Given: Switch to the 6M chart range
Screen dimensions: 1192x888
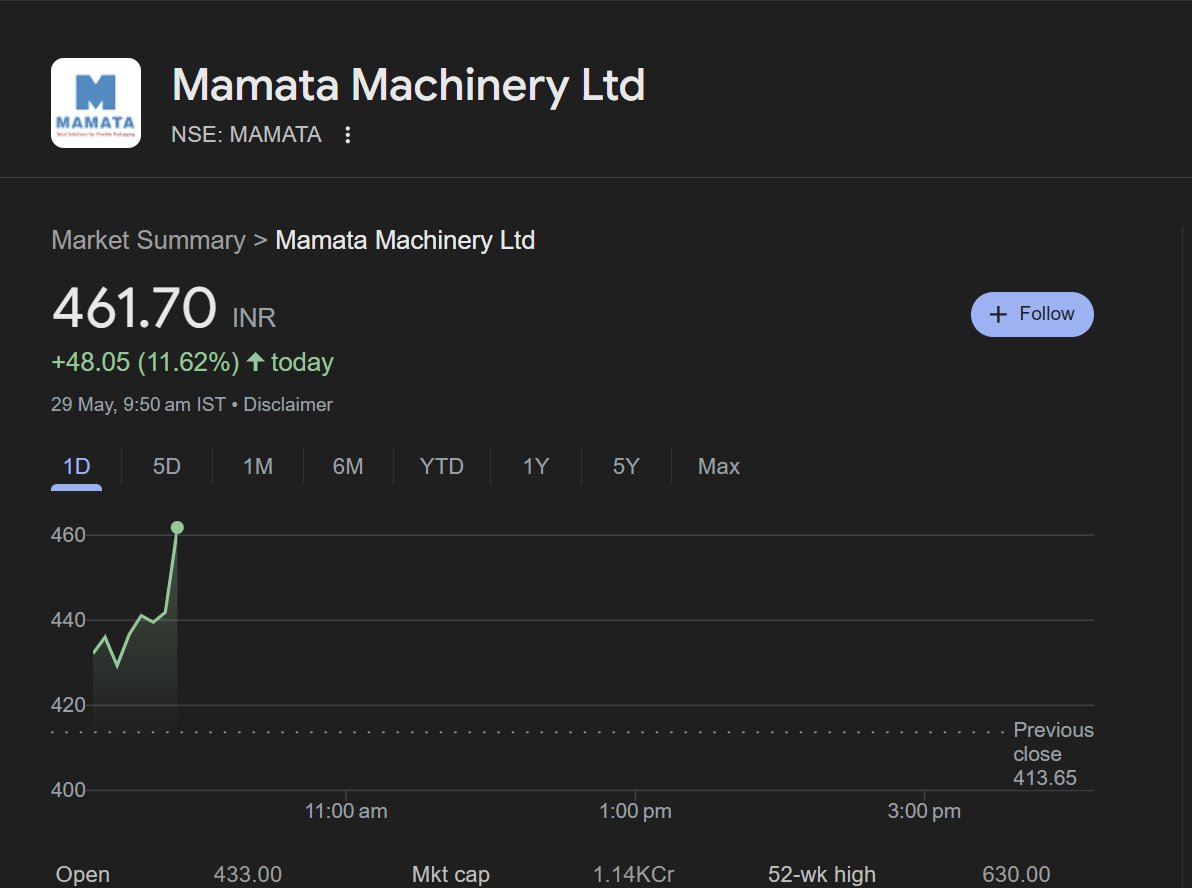Looking at the screenshot, I should click(348, 466).
